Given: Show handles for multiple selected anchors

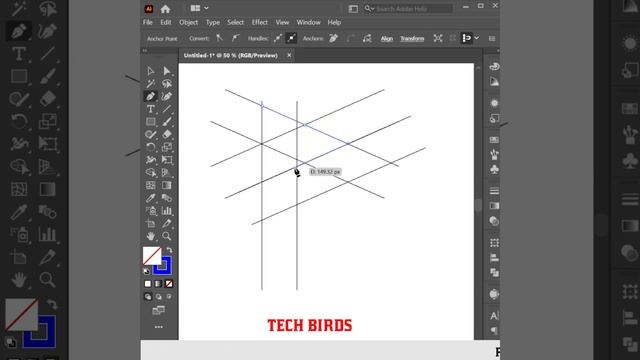Looking at the screenshot, I should pos(278,38).
